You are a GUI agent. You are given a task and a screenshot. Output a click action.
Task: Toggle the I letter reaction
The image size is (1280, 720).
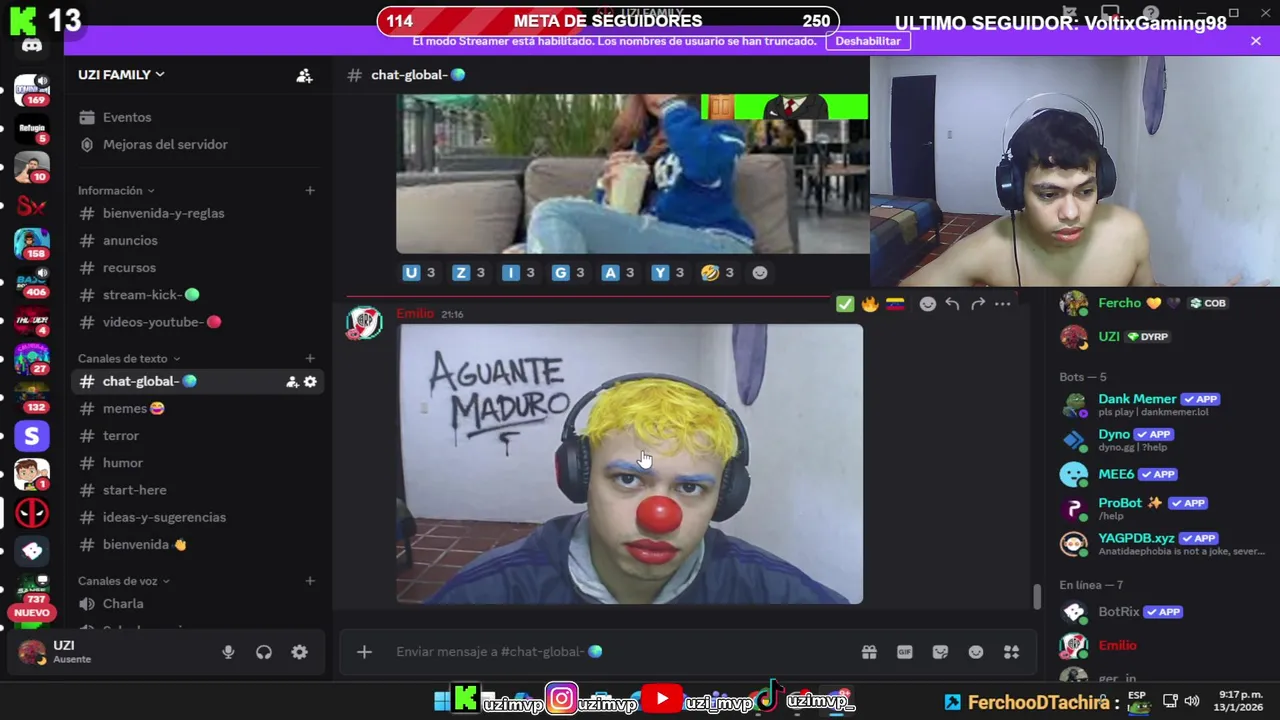click(x=519, y=272)
